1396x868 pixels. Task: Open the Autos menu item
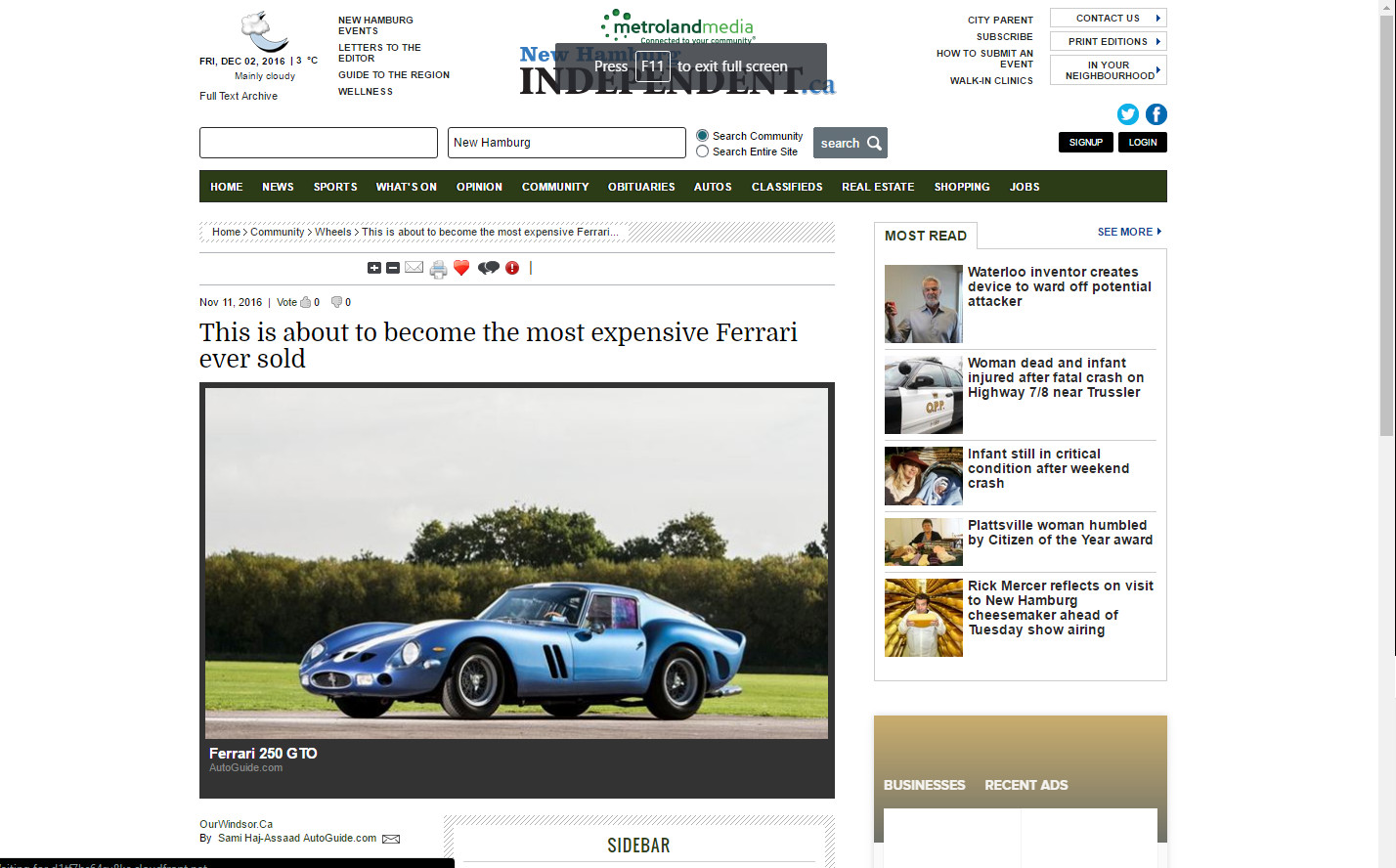coord(713,187)
